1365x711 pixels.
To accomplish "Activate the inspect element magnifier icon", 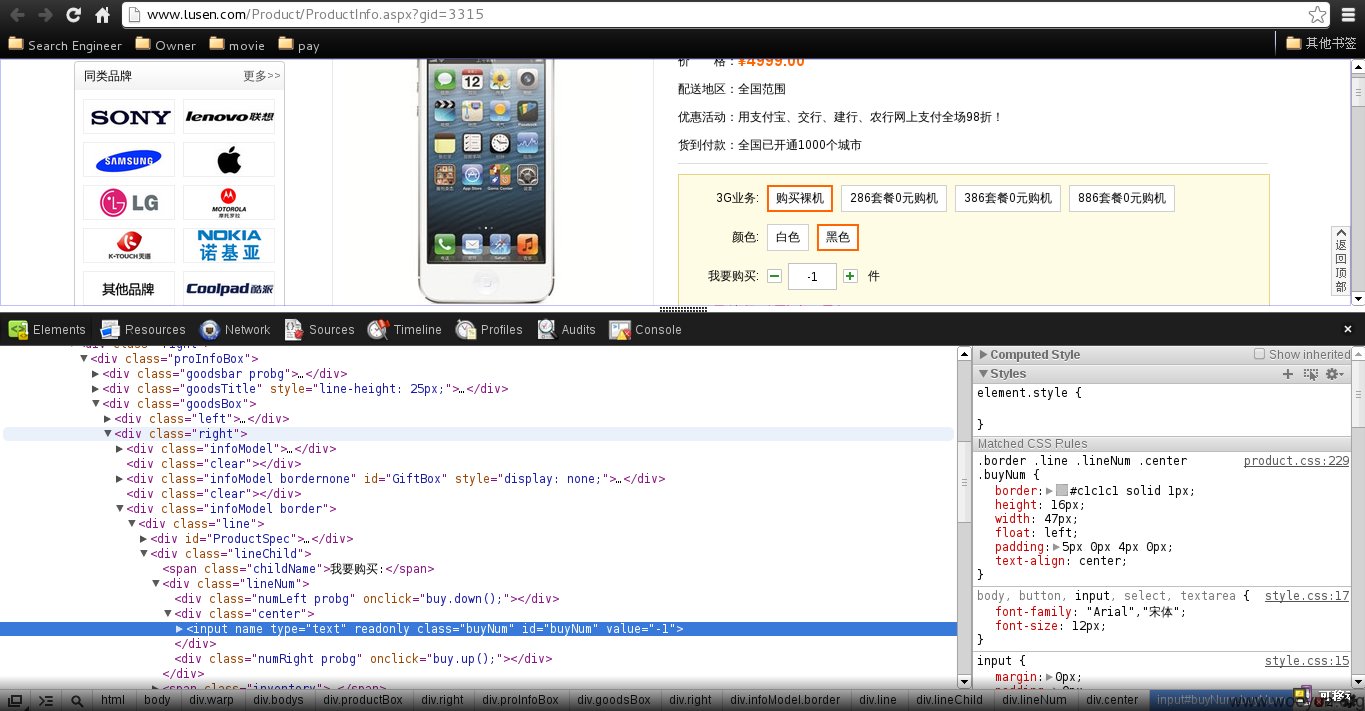I will (x=76, y=700).
